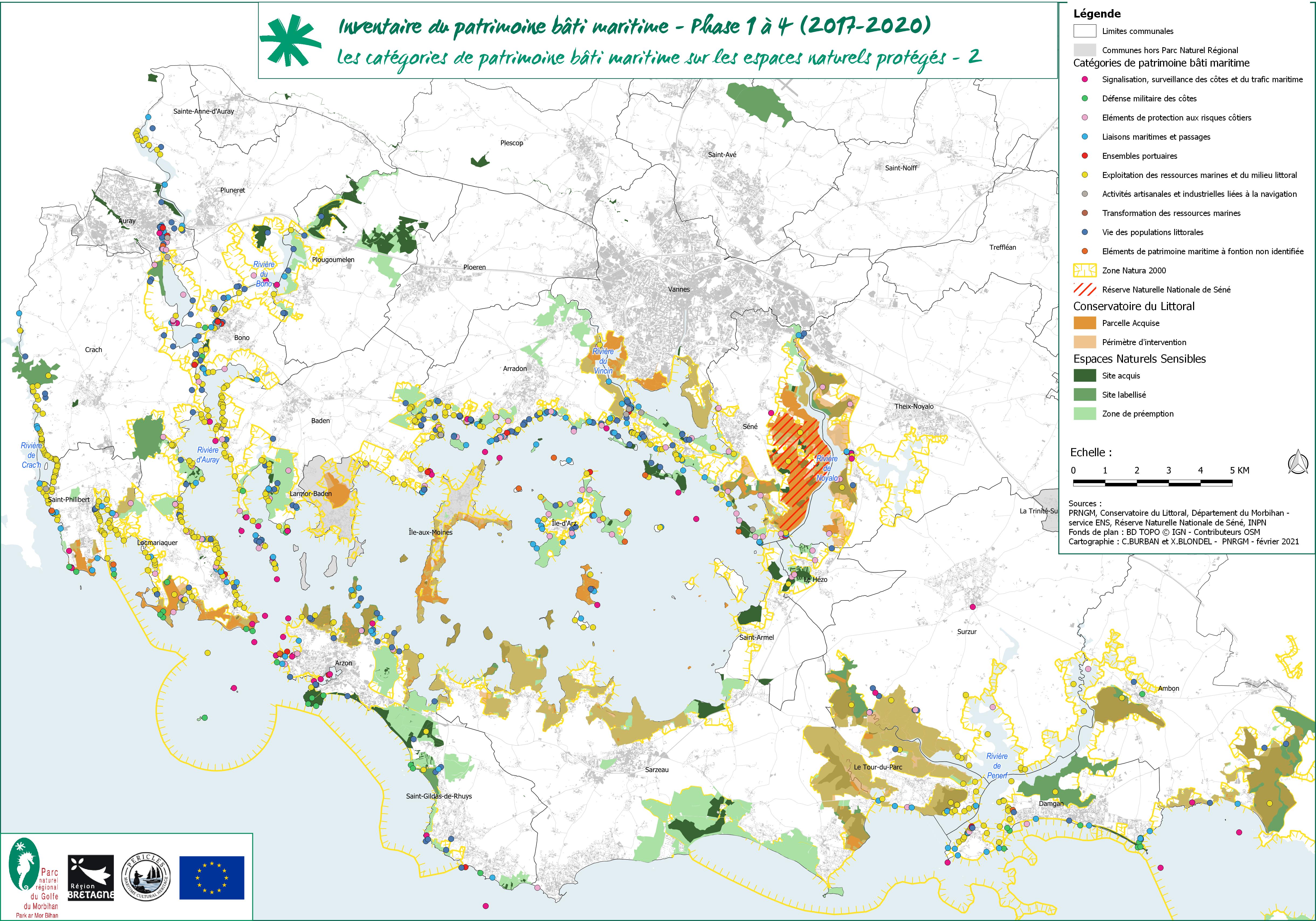Click the Sarzeau commune label
This screenshot has width=1316, height=921.
(657, 770)
